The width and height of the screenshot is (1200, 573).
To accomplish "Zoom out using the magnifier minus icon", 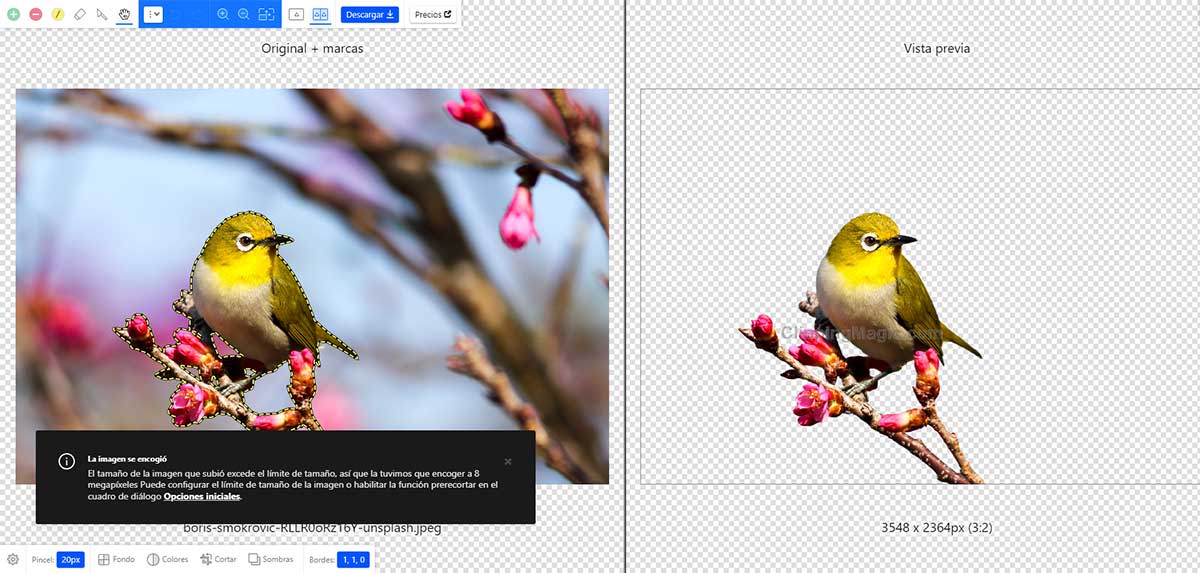I will point(243,15).
